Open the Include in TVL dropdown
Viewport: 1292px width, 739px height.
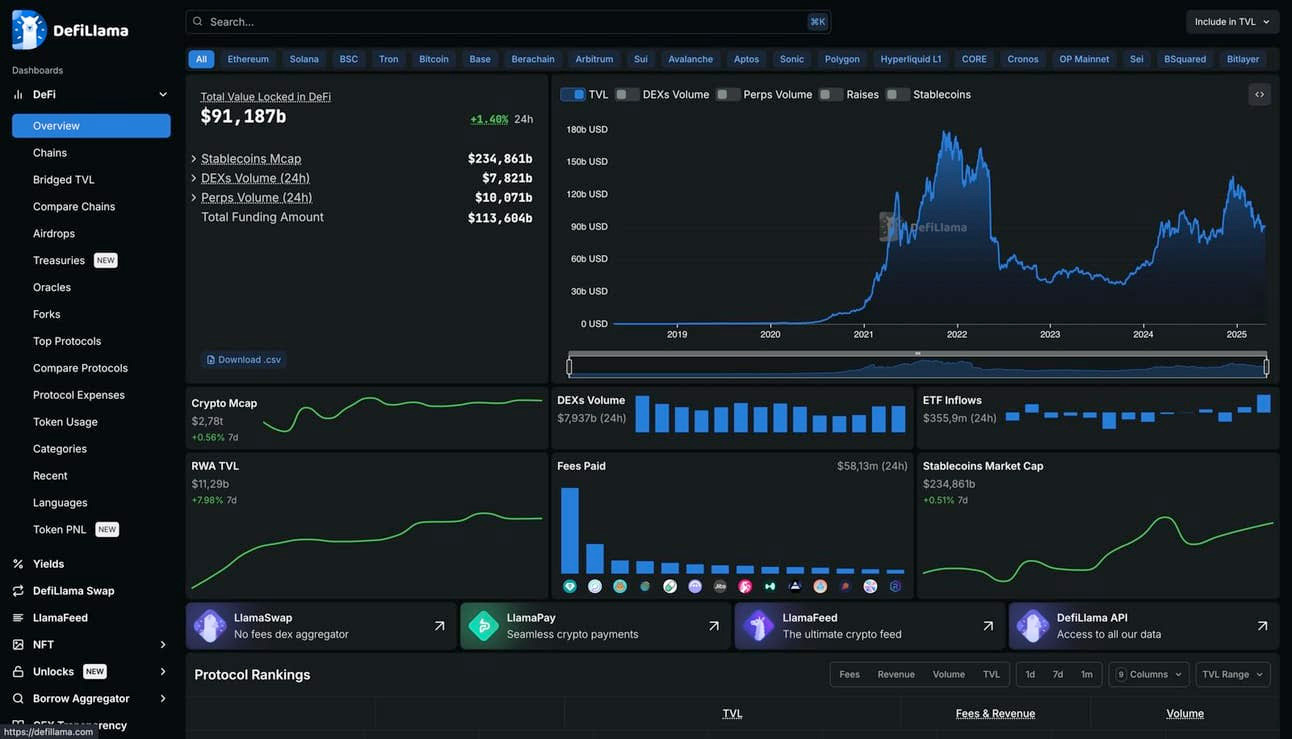pyautogui.click(x=1232, y=22)
